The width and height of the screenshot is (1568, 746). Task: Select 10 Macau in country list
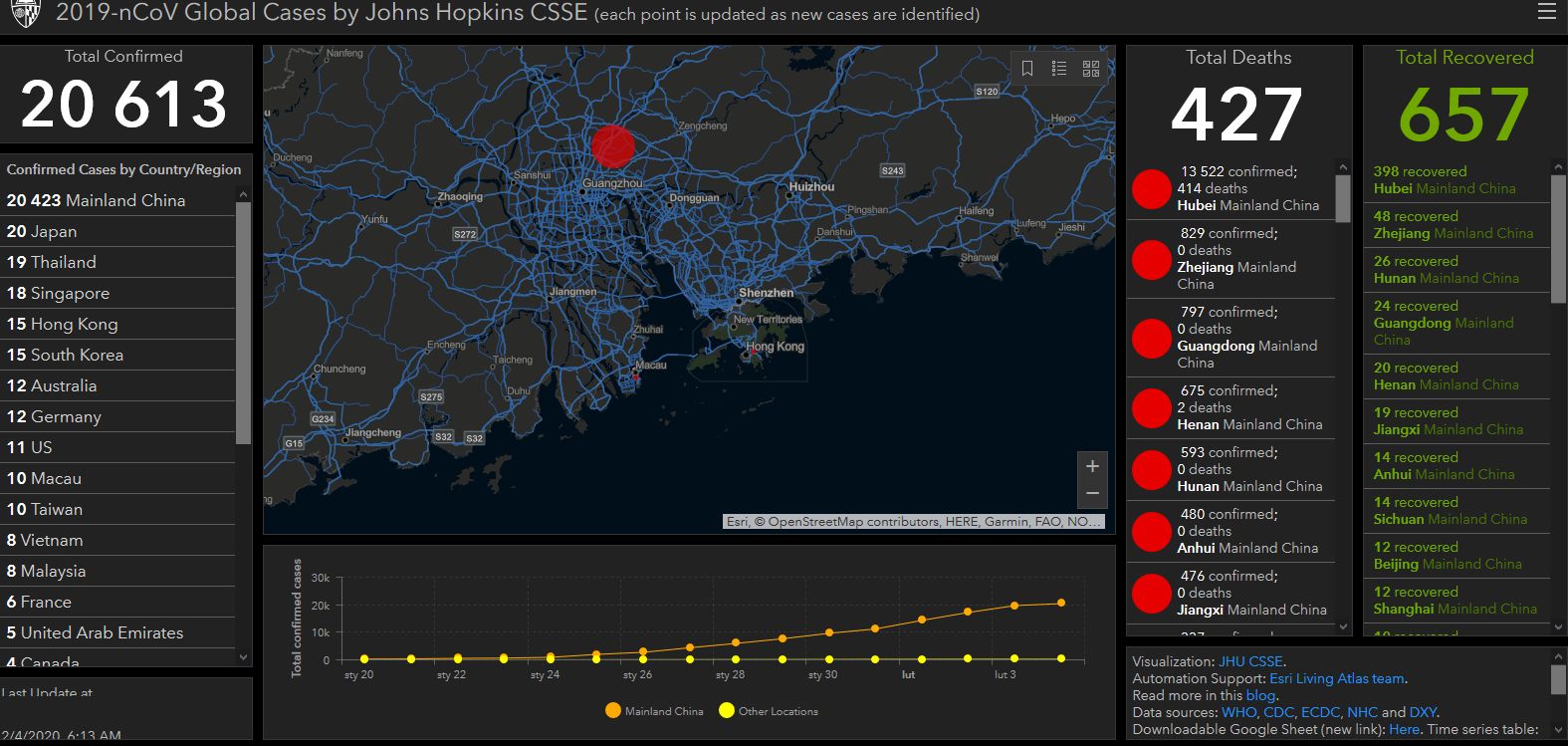[x=117, y=478]
